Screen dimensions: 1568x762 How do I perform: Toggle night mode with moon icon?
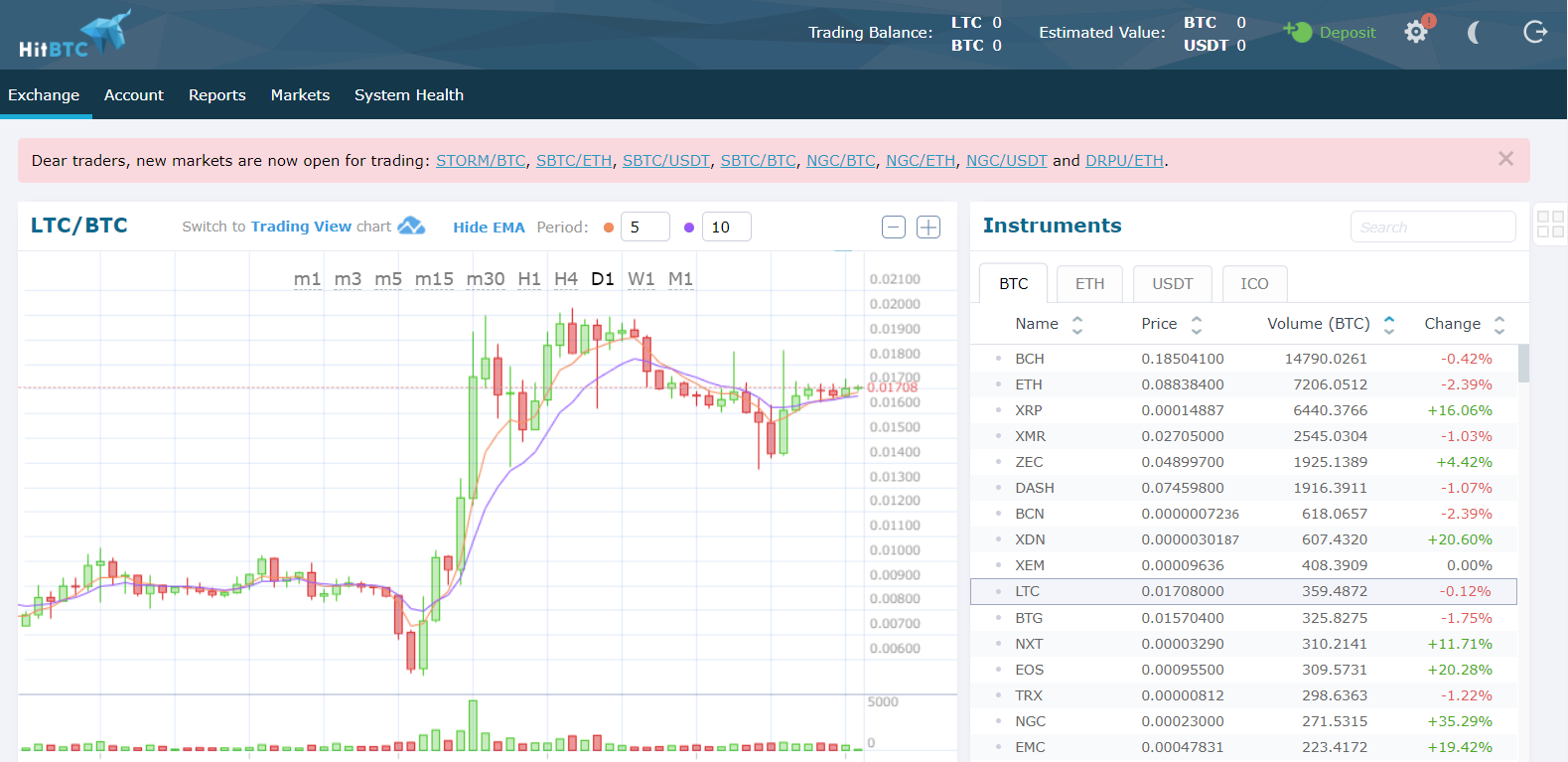[1474, 33]
